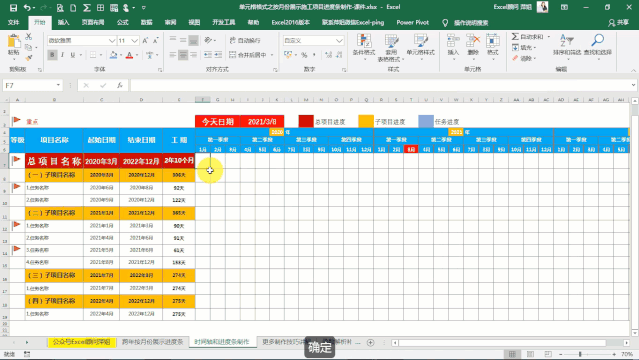Click the Orientation text angle icon

coord(208,40)
